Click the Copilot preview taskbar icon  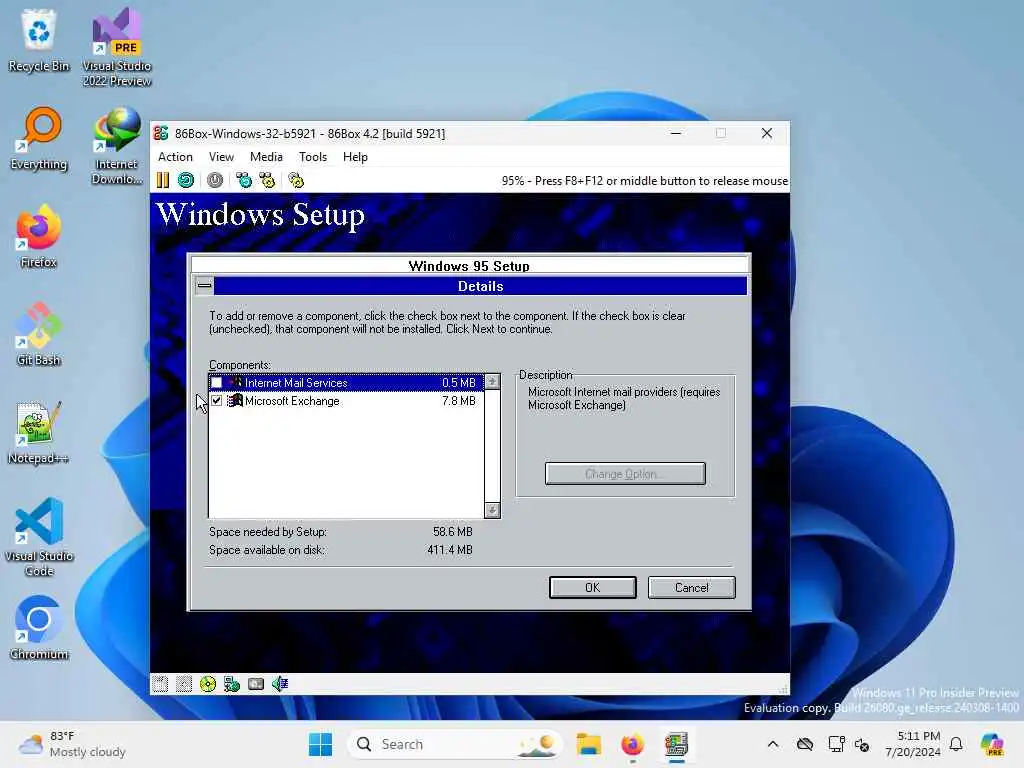(x=992, y=744)
